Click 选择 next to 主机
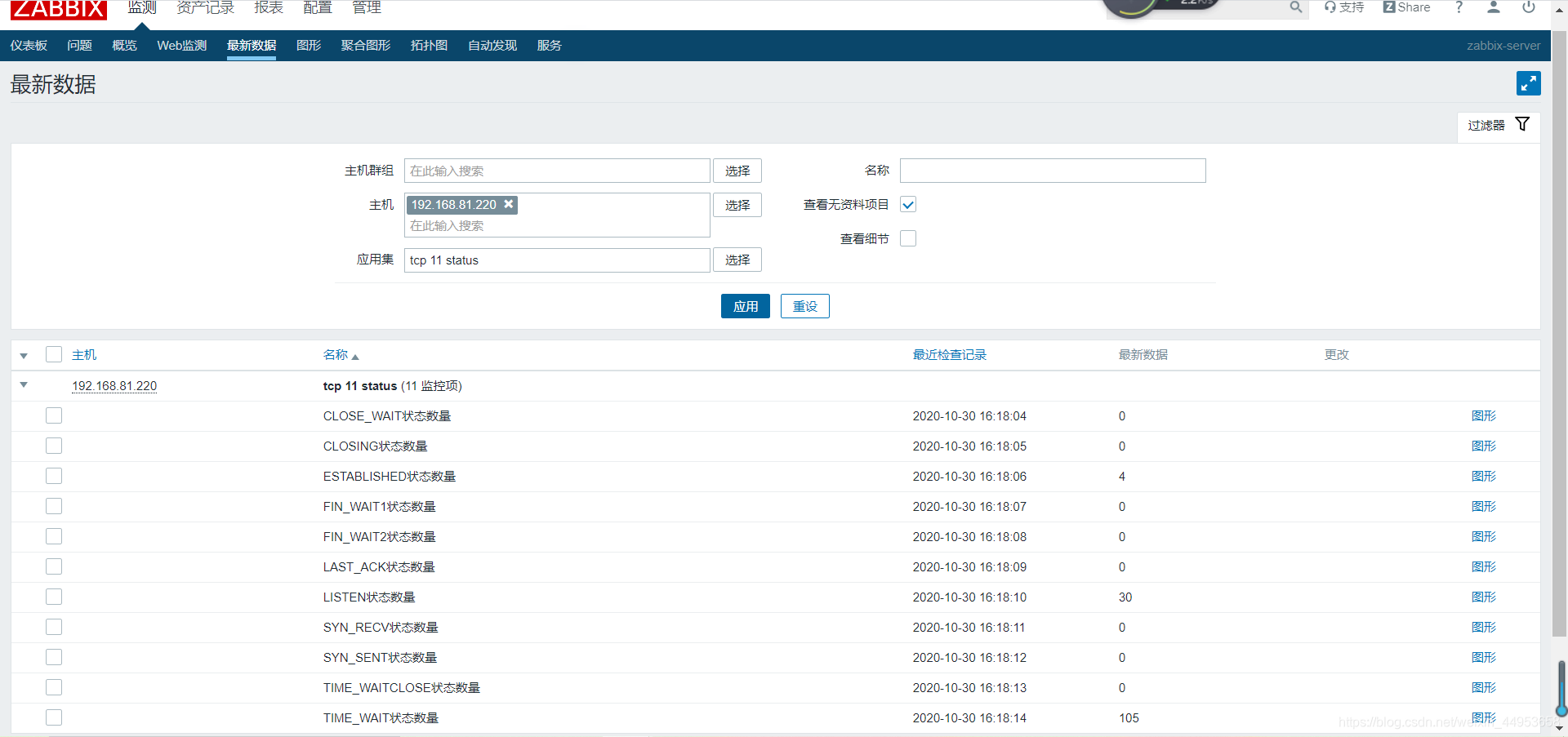The width and height of the screenshot is (1568, 737). tap(737, 205)
